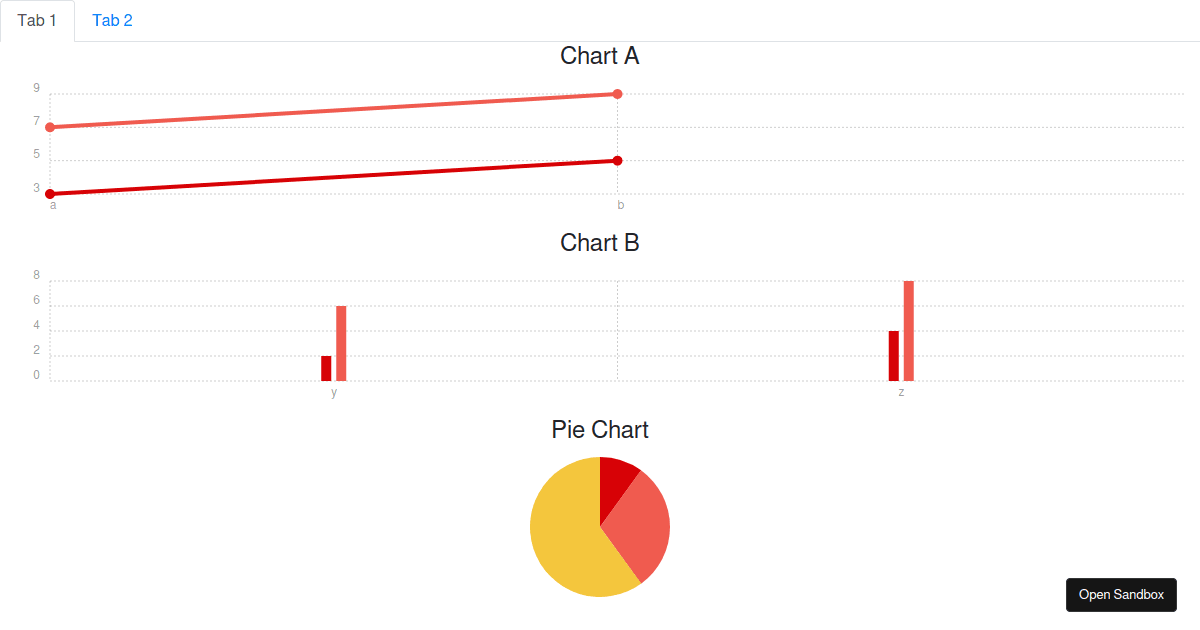The width and height of the screenshot is (1200, 630).
Task: Click the Pie Chart title
Action: [599, 430]
